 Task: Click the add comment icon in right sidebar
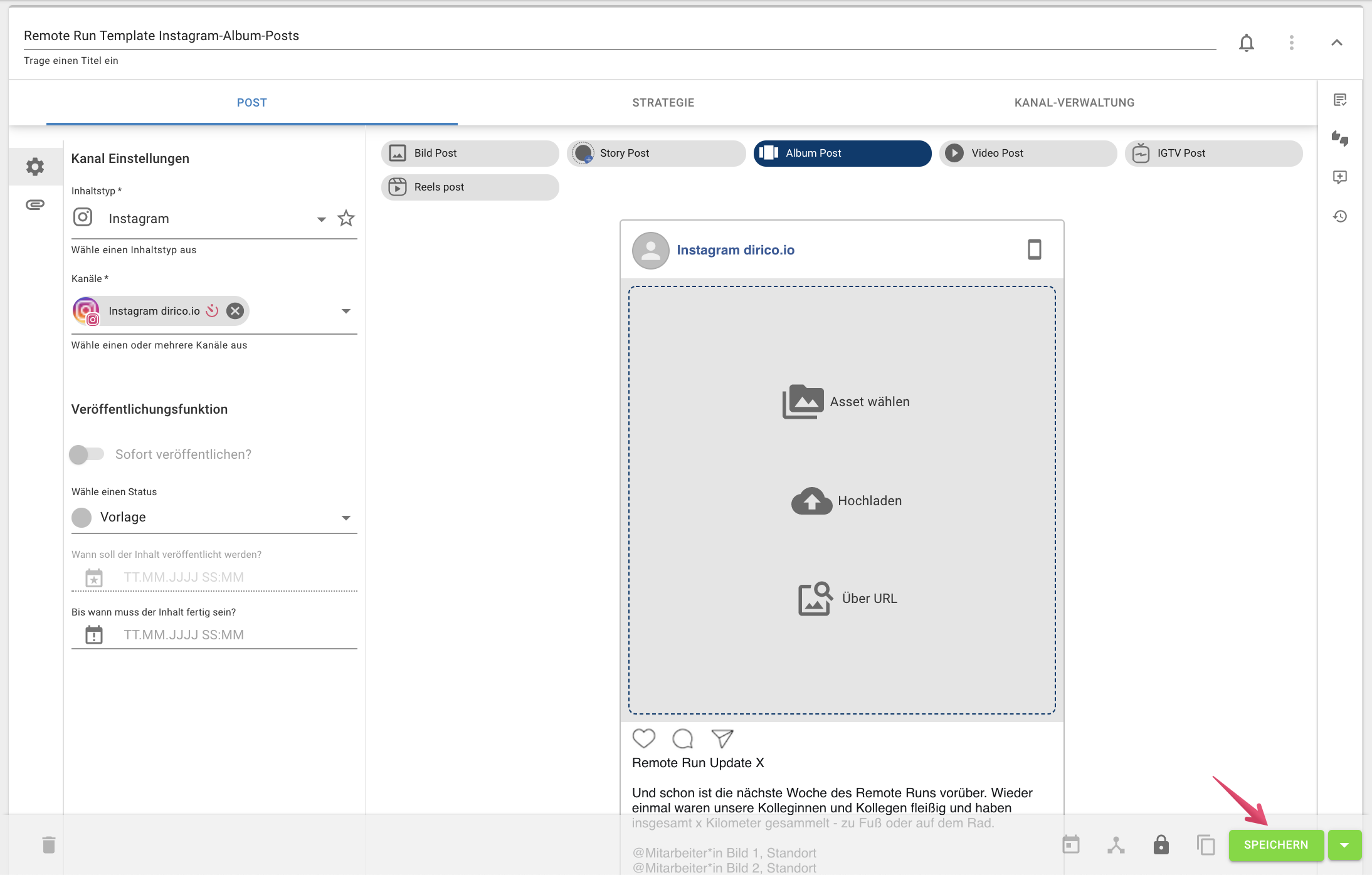[1340, 177]
